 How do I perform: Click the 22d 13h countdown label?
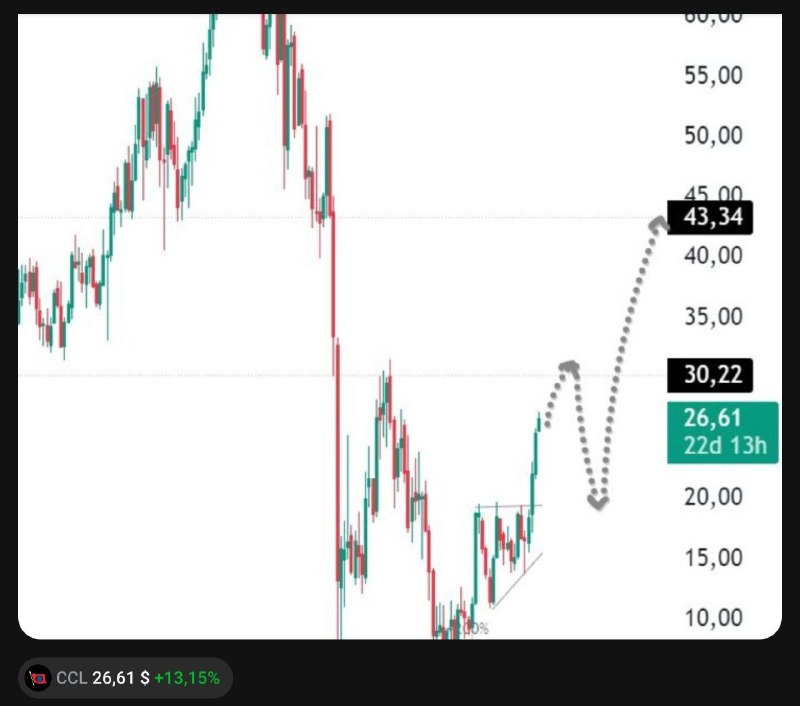725,446
